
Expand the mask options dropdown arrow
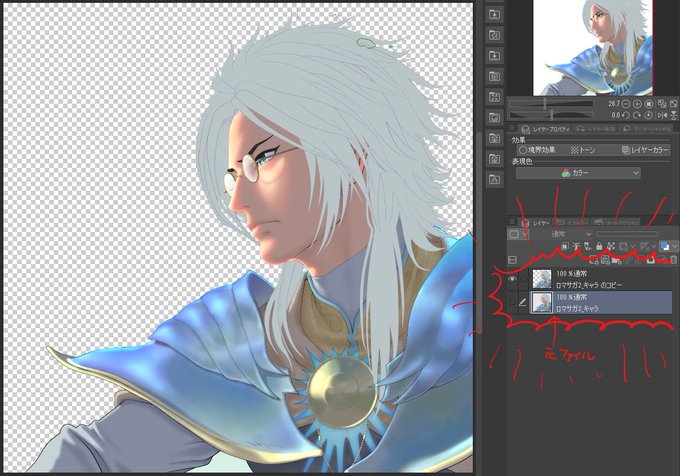(x=633, y=246)
